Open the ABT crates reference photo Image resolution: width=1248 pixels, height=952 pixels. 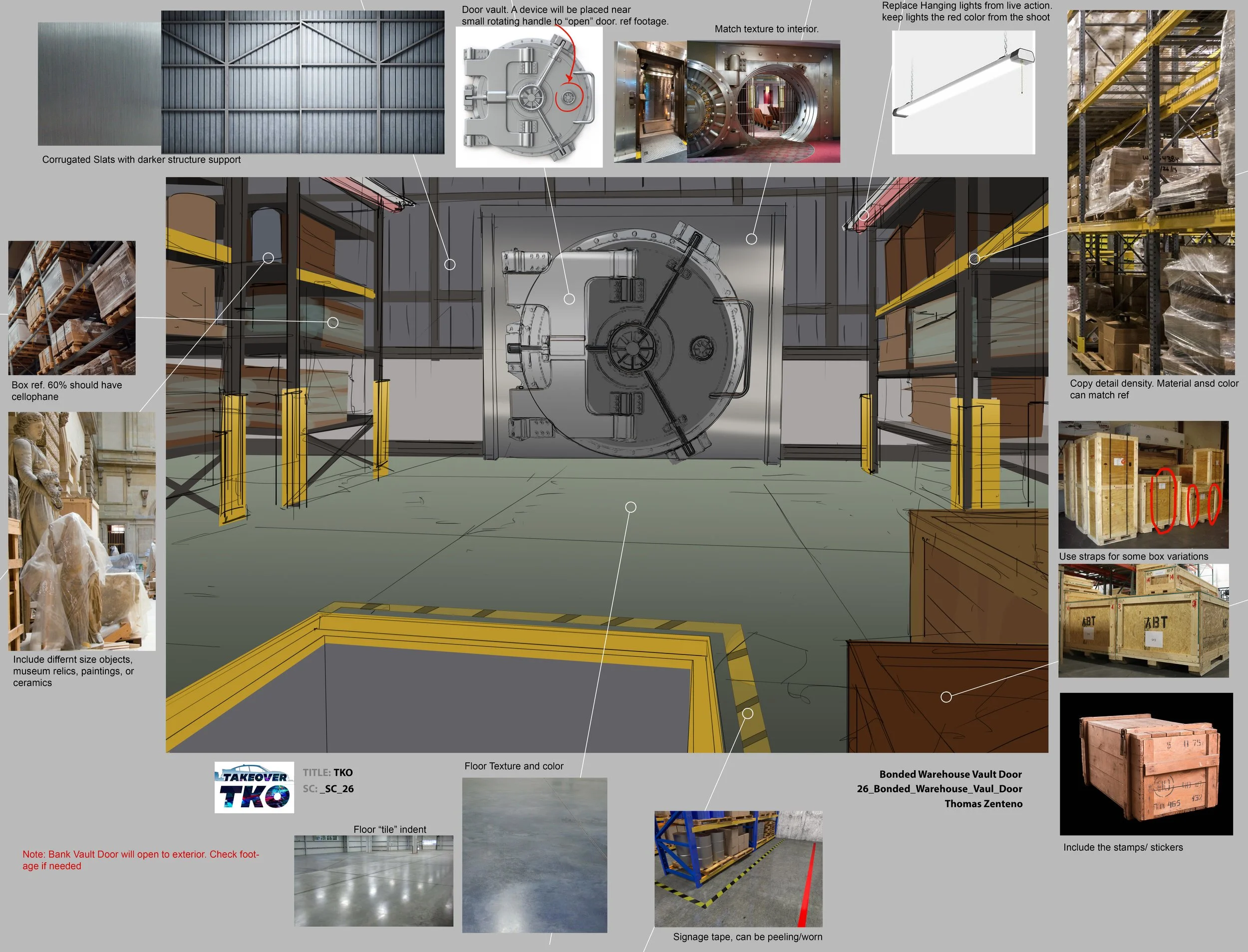[1143, 621]
